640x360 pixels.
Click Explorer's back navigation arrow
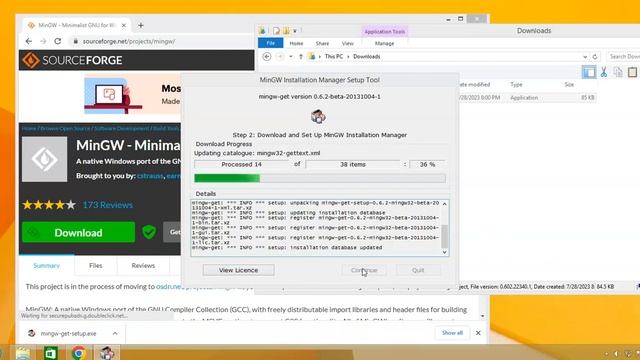[x=267, y=57]
